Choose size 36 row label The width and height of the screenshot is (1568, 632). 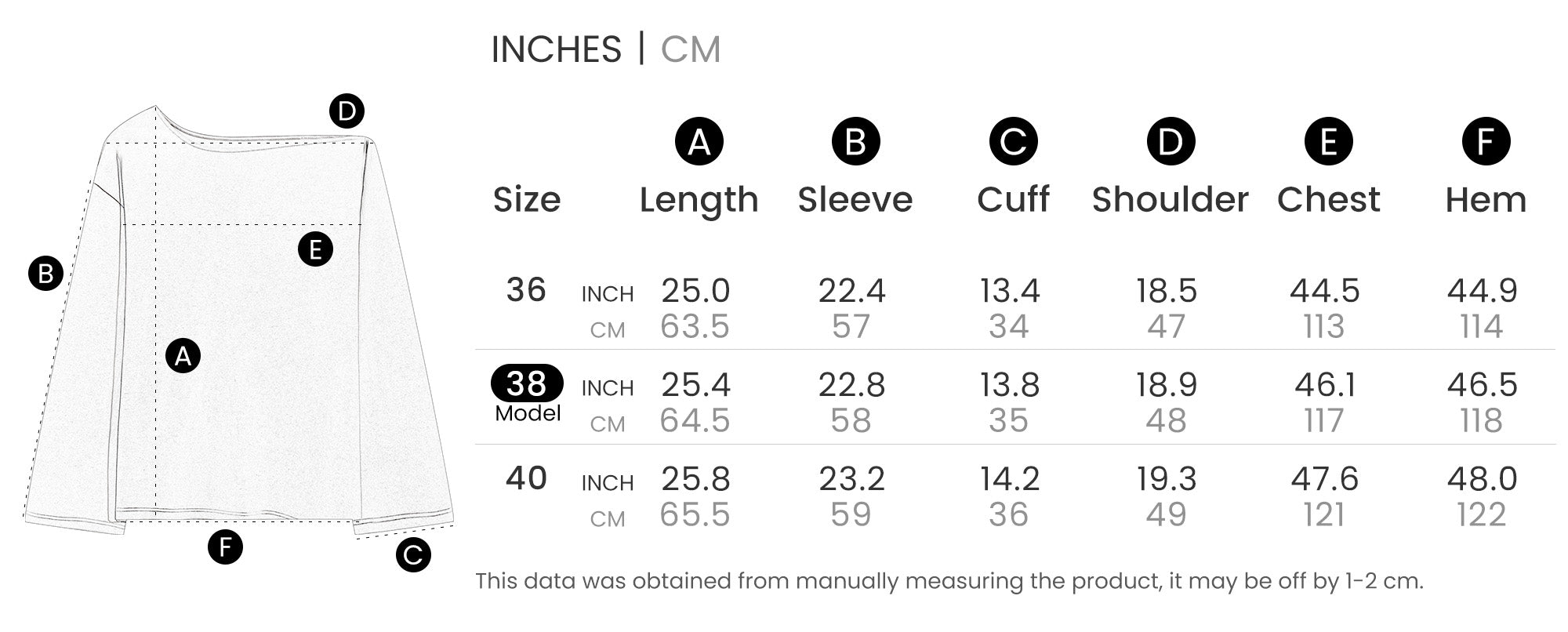[526, 290]
